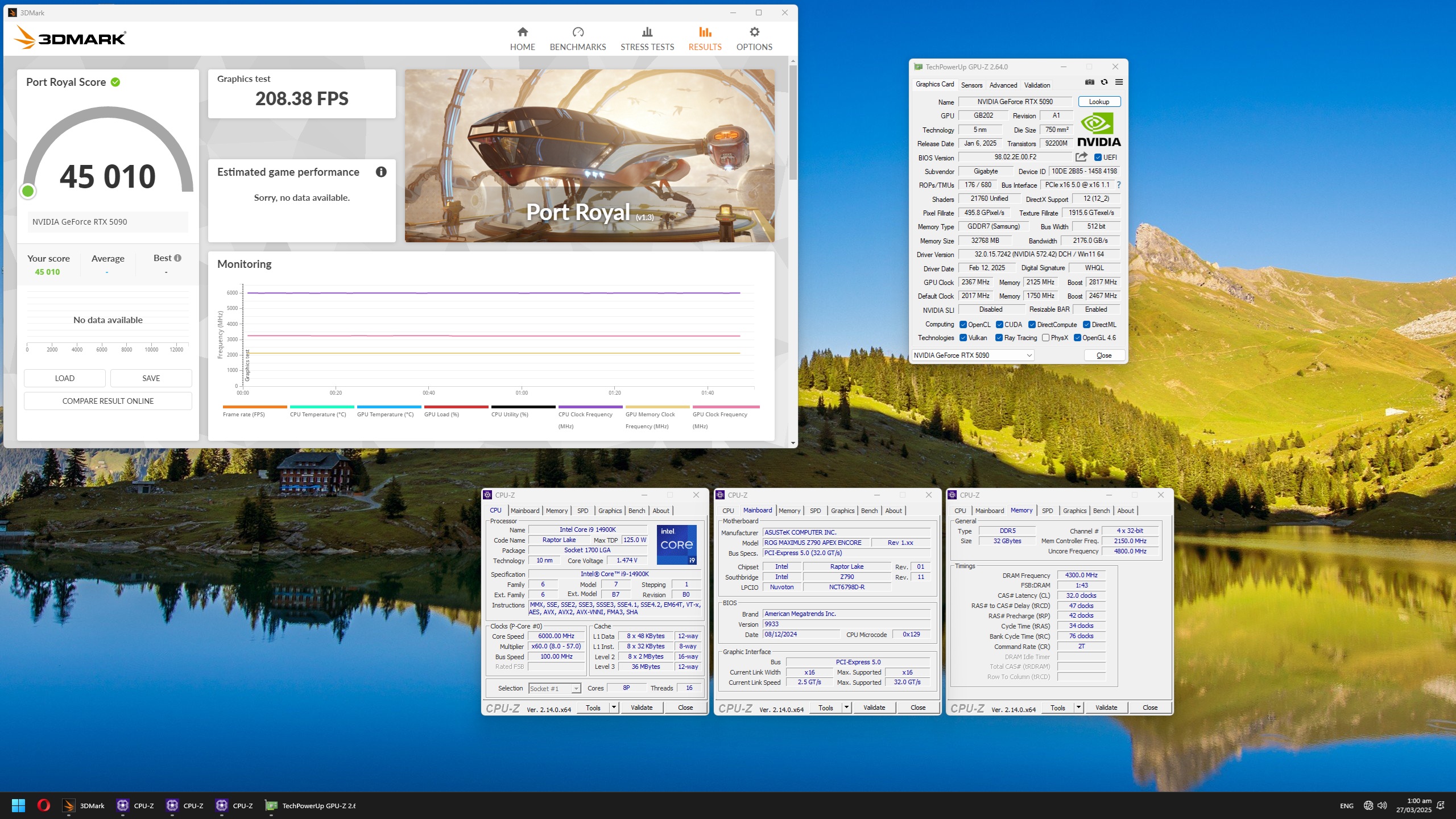The height and width of the screenshot is (819, 1456).
Task: Toggle OpenGL 4.6 checkbox in GPU-Z
Action: click(x=1077, y=338)
